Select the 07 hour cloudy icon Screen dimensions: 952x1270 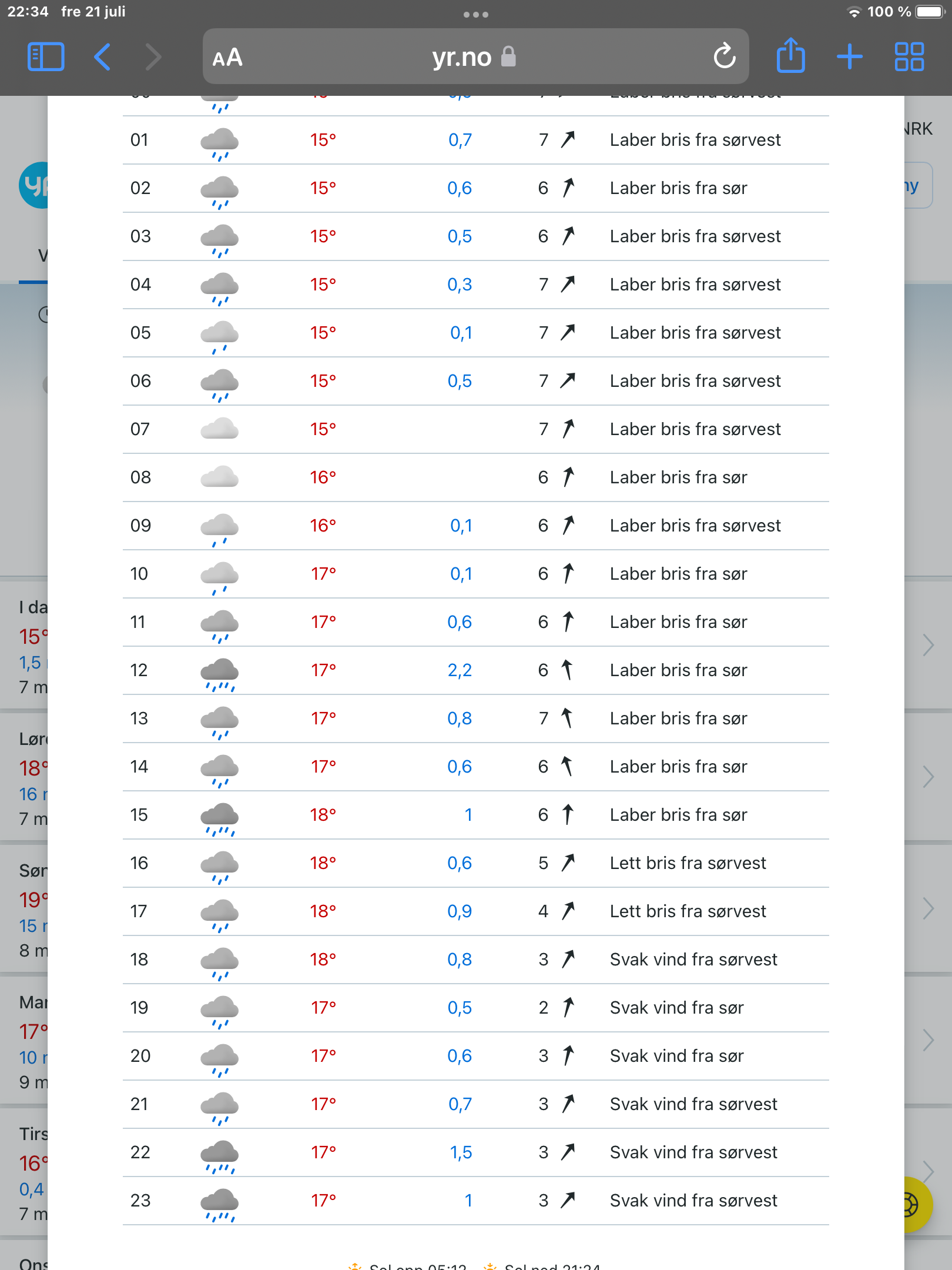click(x=219, y=429)
